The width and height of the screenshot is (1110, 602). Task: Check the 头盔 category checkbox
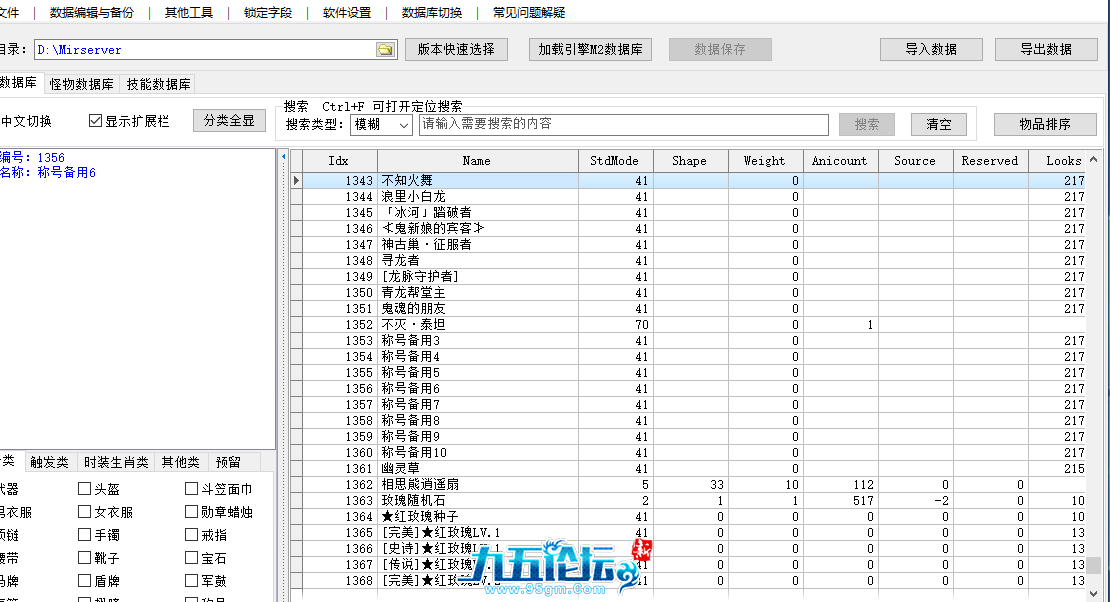pyautogui.click(x=85, y=489)
